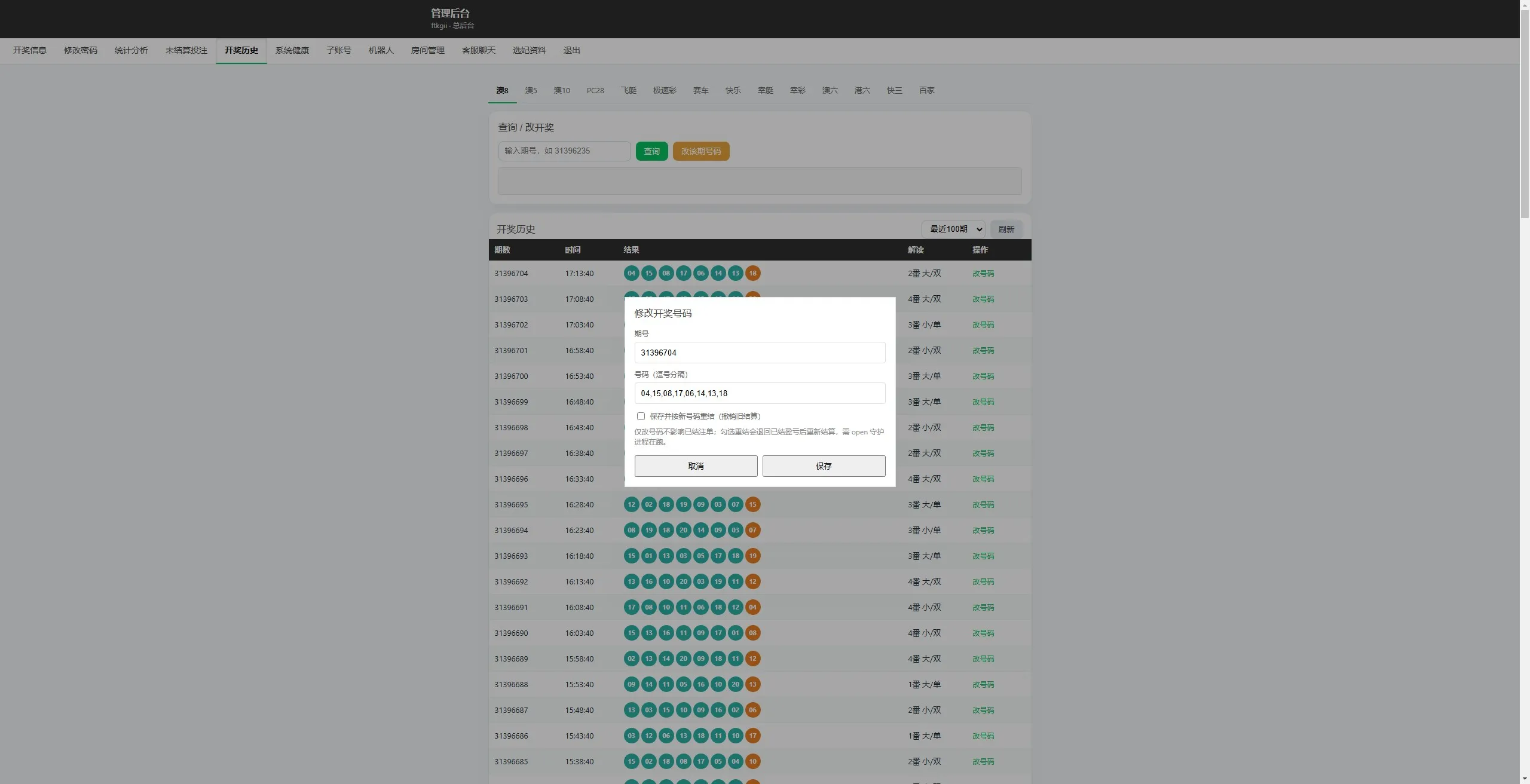1530x784 pixels.
Task: Open the 赛车 tab
Action: [701, 90]
